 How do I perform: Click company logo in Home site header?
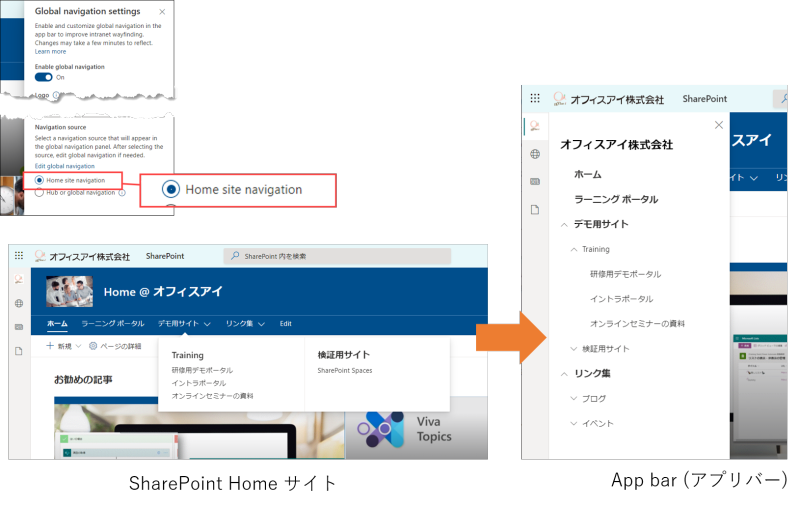coord(40,256)
